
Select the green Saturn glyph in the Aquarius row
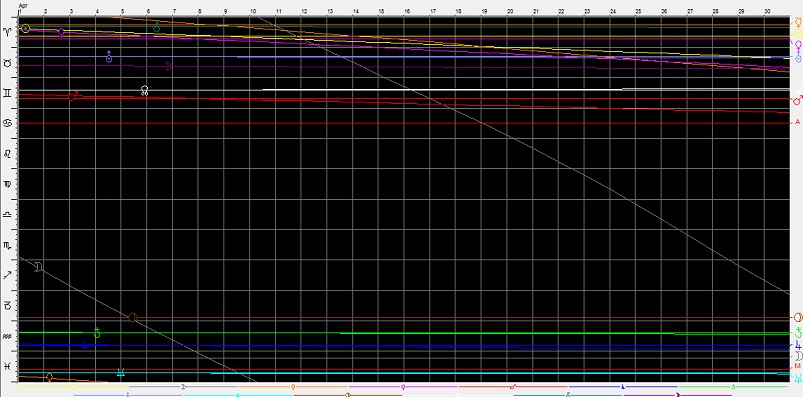tap(97, 333)
